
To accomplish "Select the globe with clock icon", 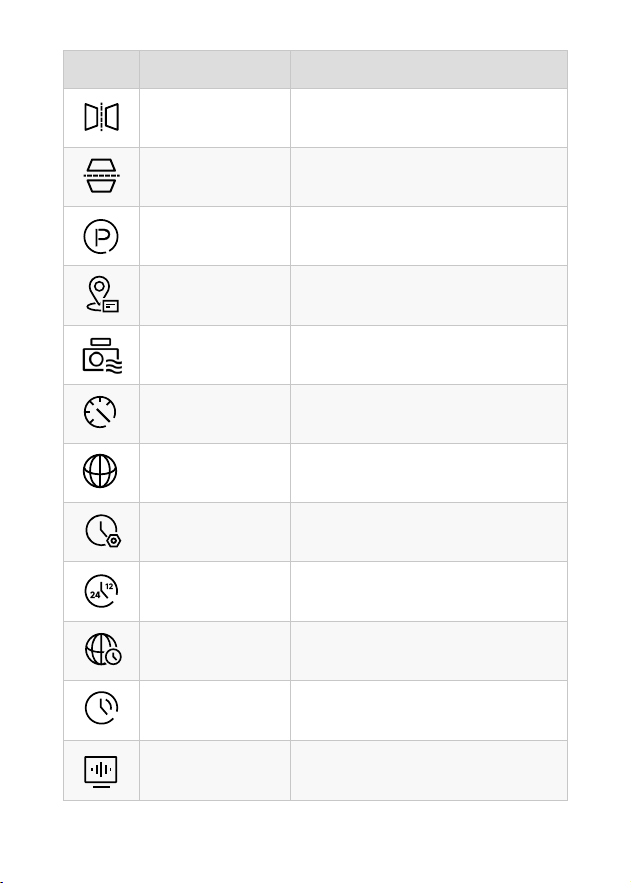I will click(103, 649).
